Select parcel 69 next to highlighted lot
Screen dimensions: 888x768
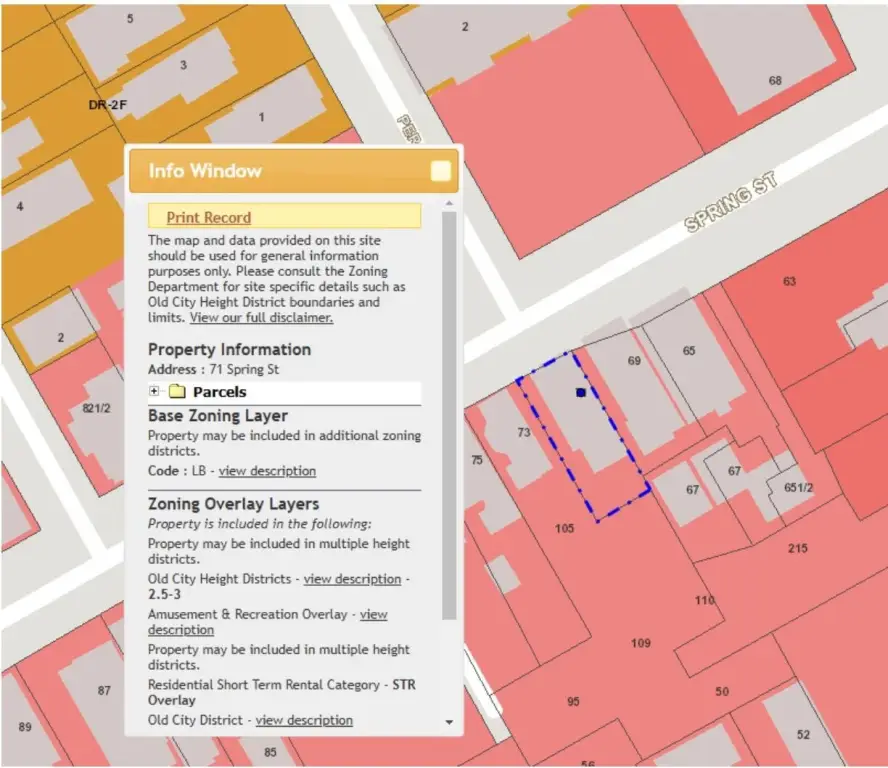[633, 361]
